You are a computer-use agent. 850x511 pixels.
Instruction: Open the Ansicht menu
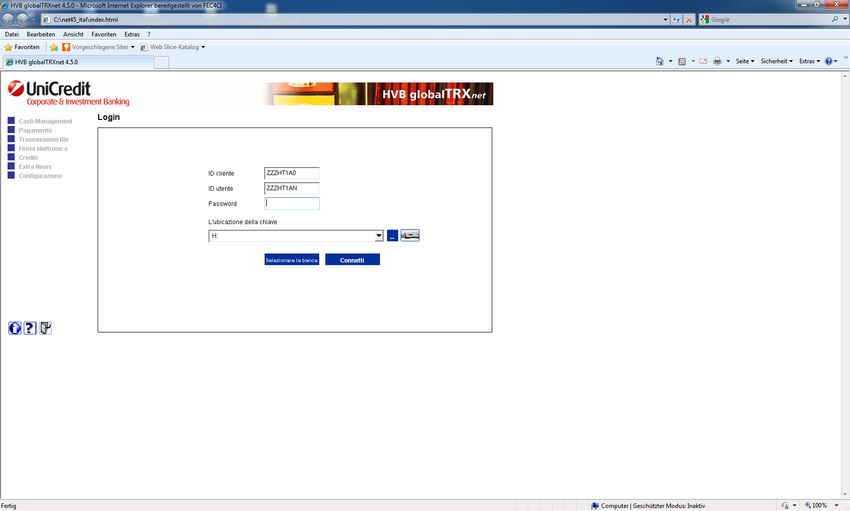click(x=73, y=34)
